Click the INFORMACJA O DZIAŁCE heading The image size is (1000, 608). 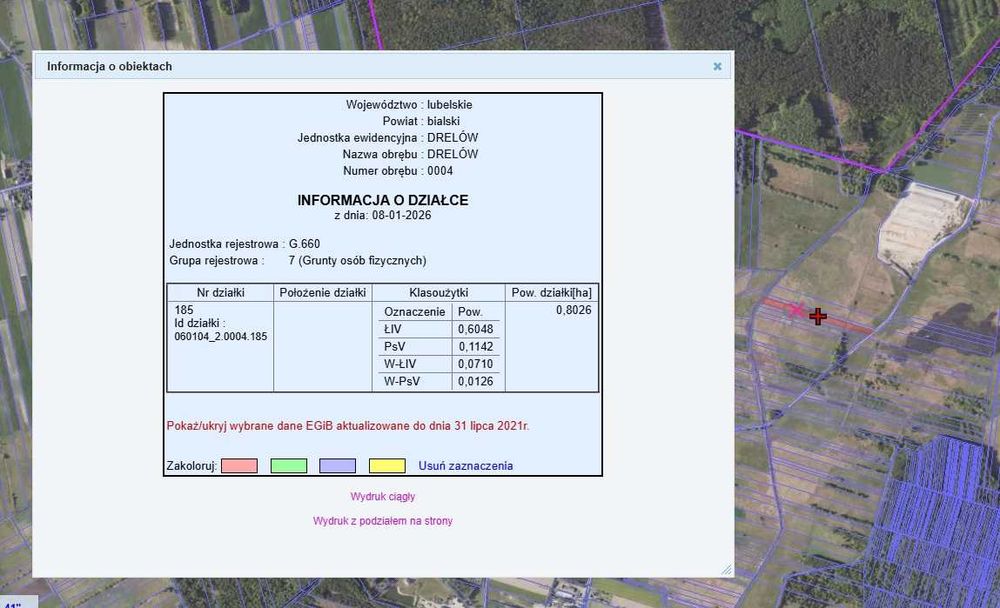tap(383, 200)
